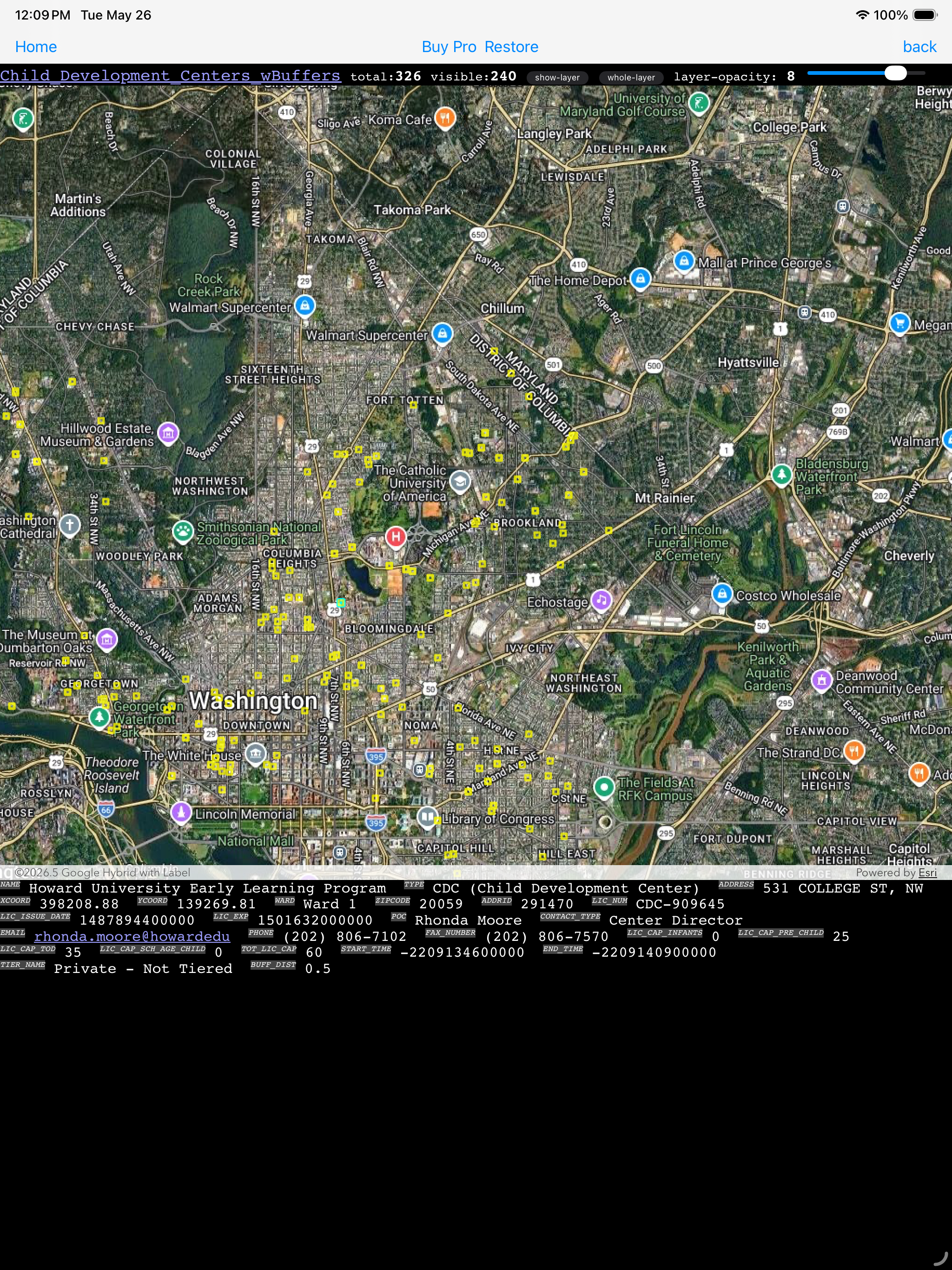Select the Center Director contact type value
This screenshot has width=952, height=1270.
click(x=676, y=920)
